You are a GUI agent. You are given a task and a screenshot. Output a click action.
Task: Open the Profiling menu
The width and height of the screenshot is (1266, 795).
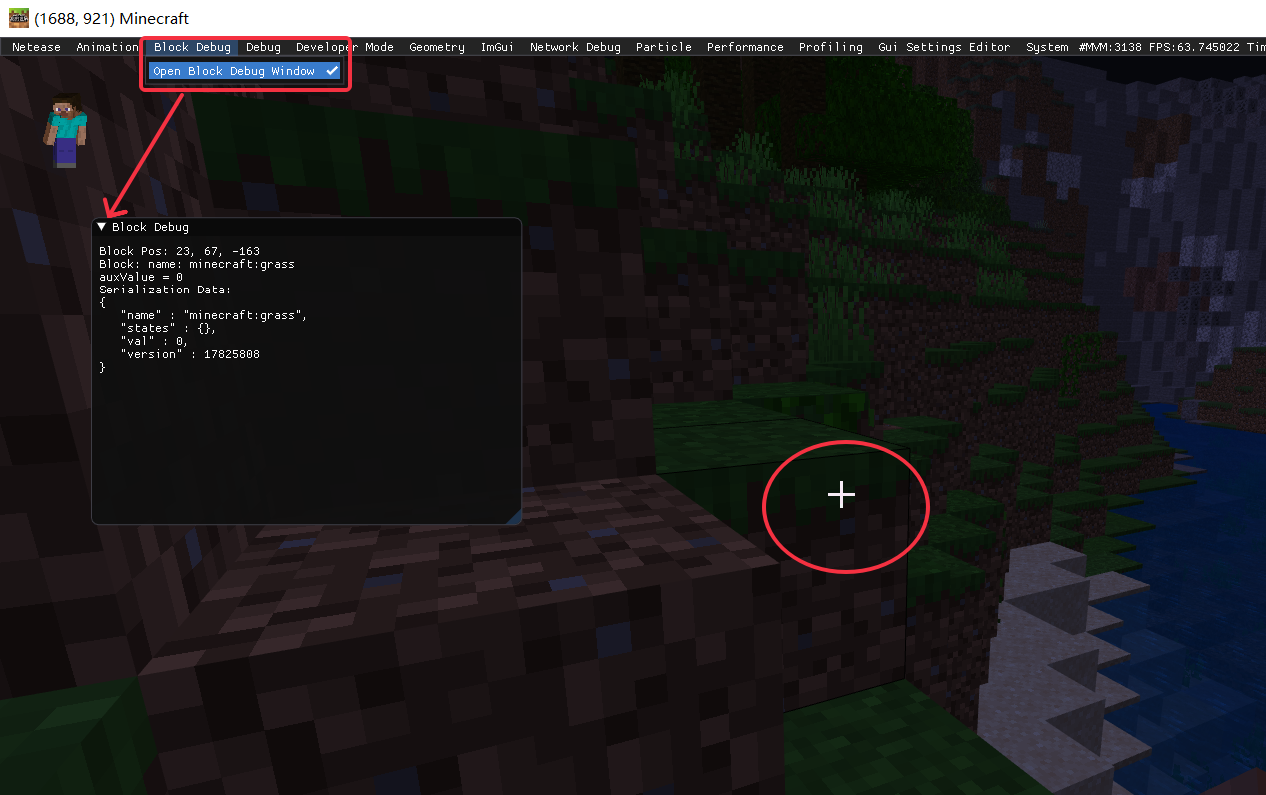point(831,47)
